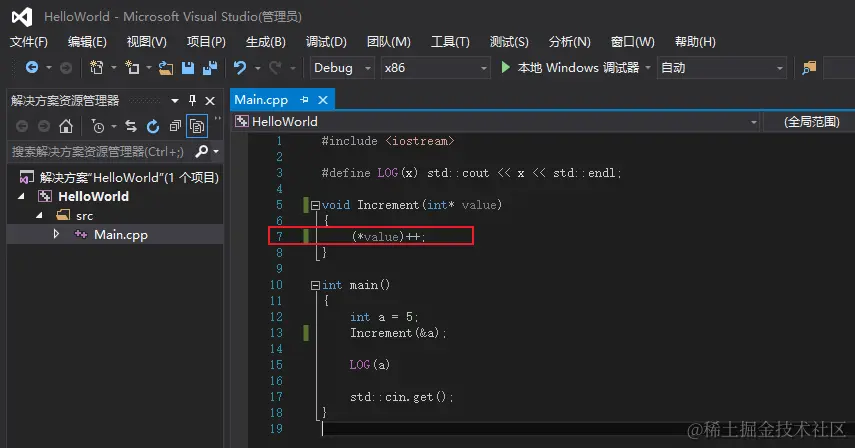
Task: Open the search options dropdown arrow
Action: [x=216, y=152]
